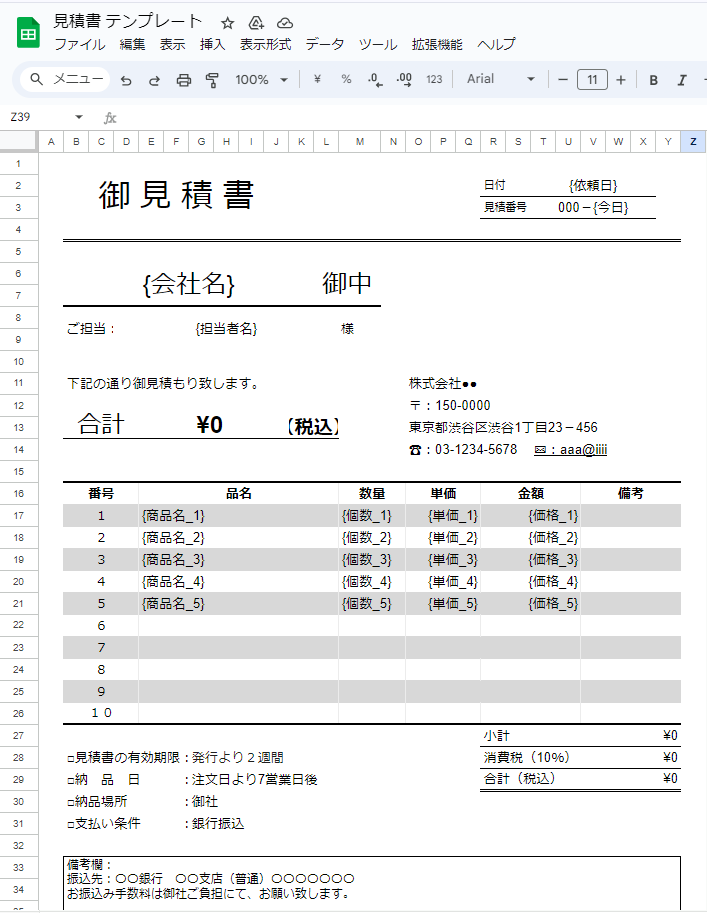The height and width of the screenshot is (913, 707).
Task: Increase decimal places
Action: pyautogui.click(x=404, y=80)
